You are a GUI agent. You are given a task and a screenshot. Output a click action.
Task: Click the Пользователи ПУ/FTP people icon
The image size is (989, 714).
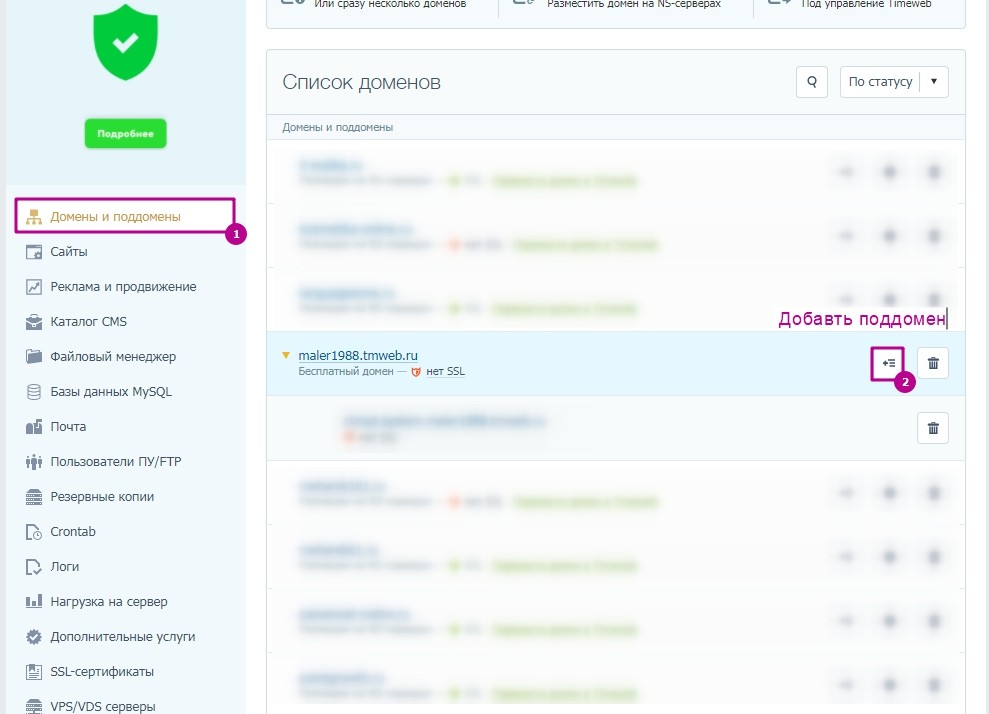click(x=33, y=462)
